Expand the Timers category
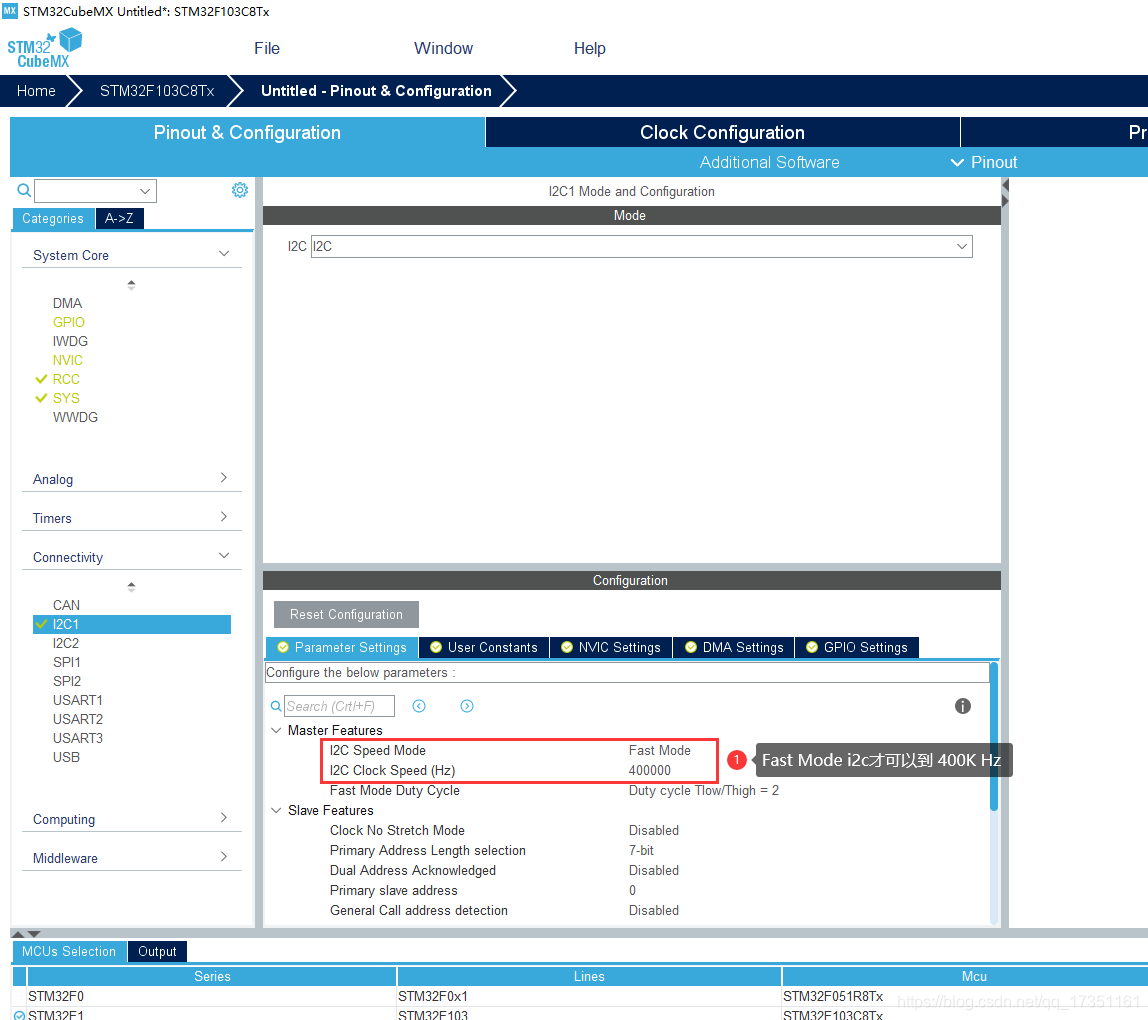 [132, 518]
